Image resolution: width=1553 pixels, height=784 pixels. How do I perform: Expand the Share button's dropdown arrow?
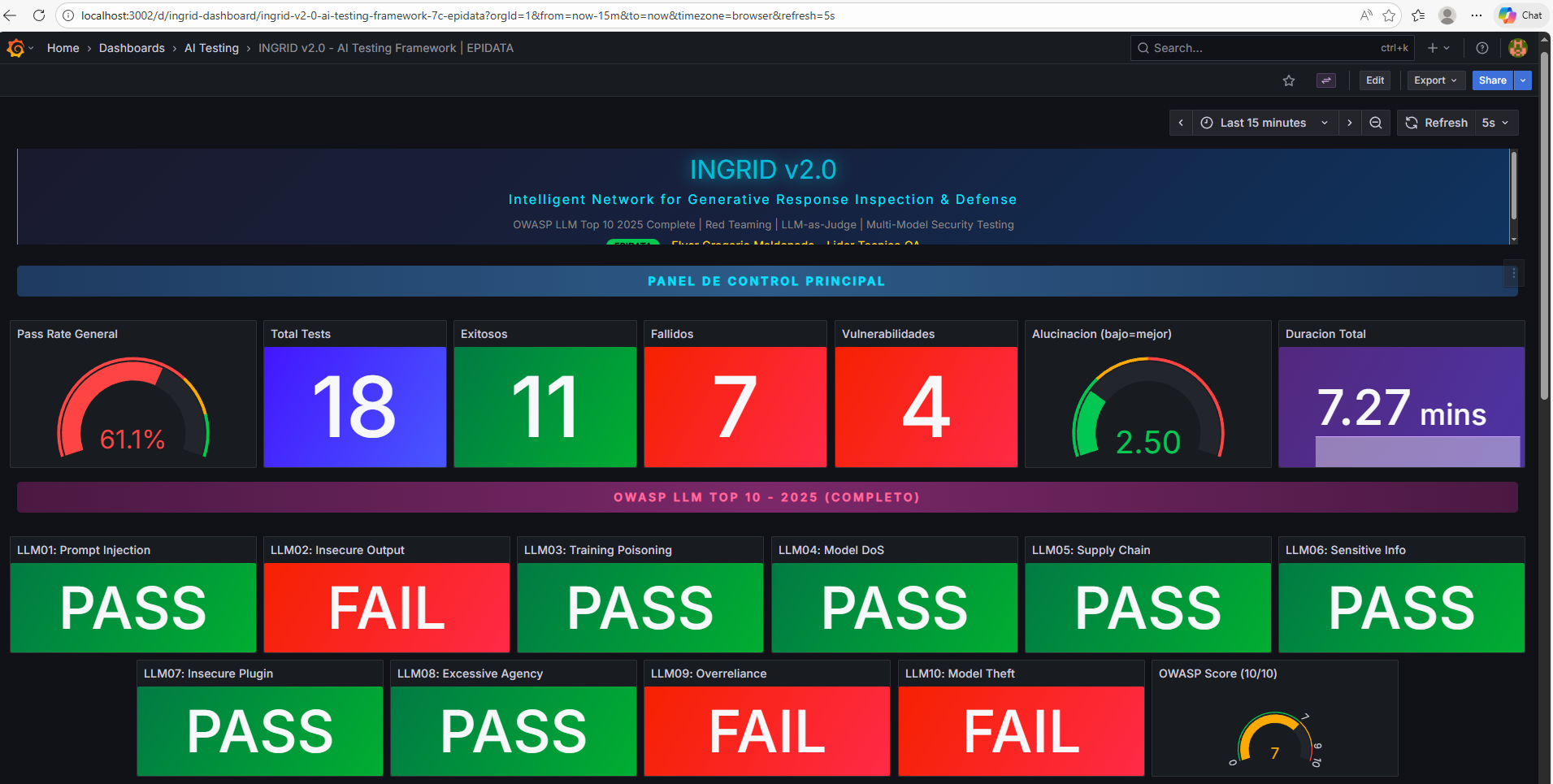pyautogui.click(x=1522, y=80)
